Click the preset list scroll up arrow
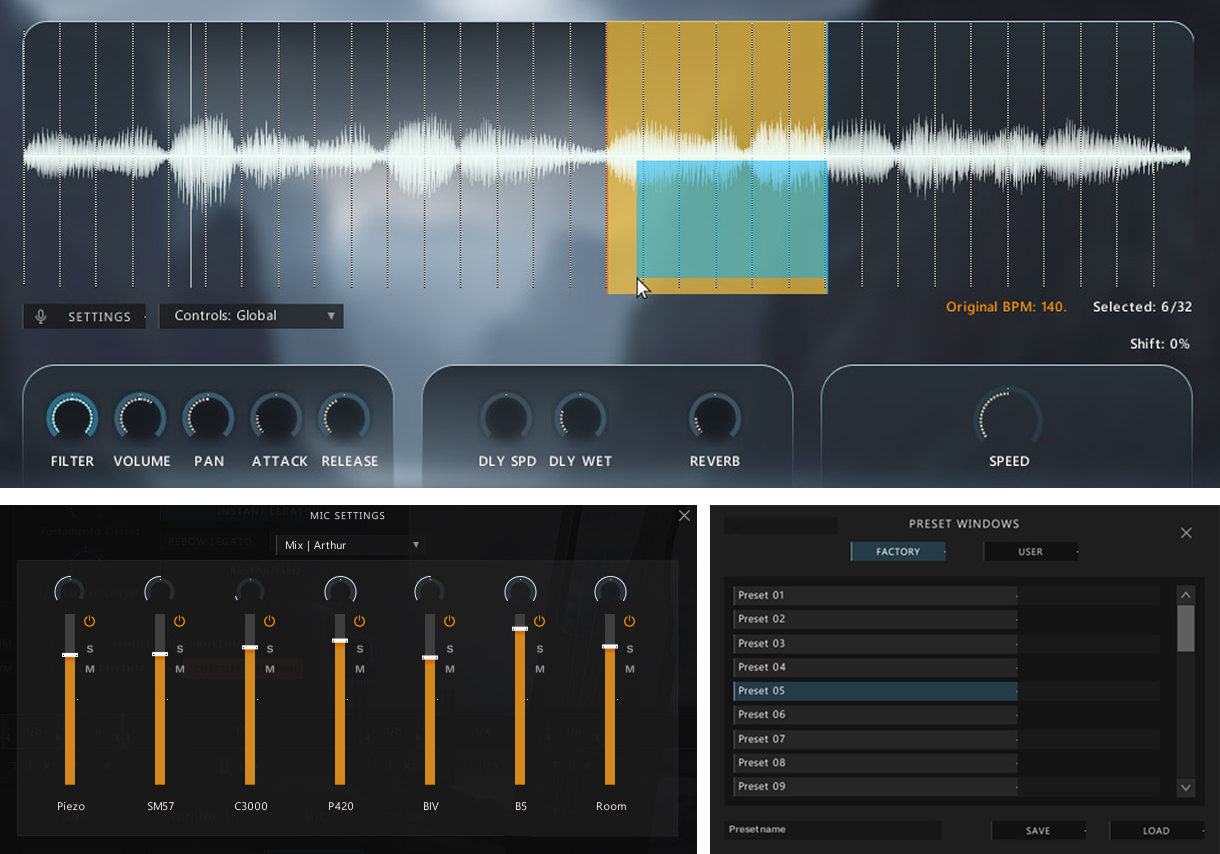The width and height of the screenshot is (1220, 854). point(1186,595)
